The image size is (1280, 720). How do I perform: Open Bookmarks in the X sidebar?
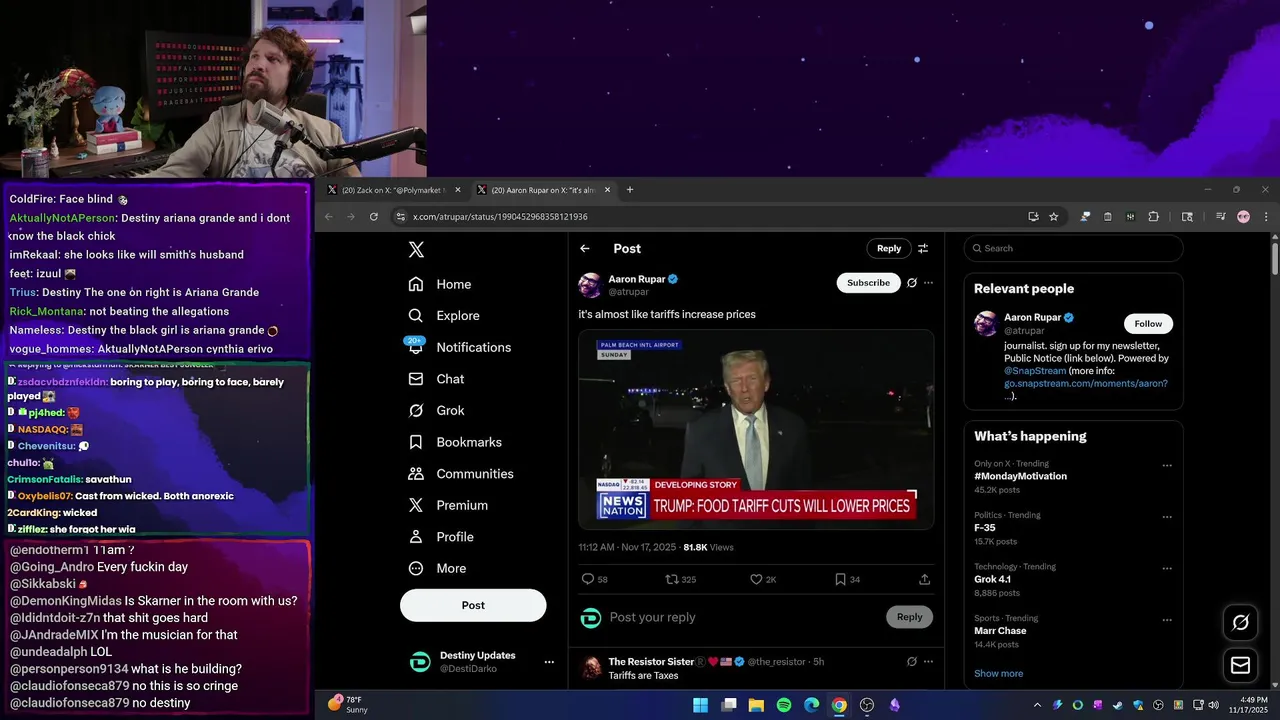[x=456, y=442]
